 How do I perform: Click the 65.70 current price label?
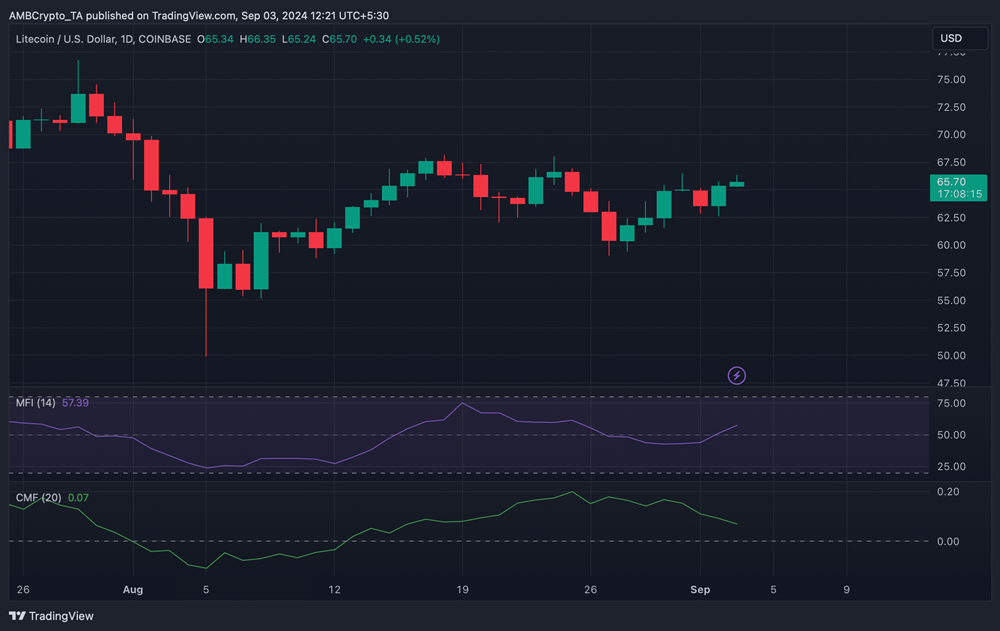click(951, 182)
